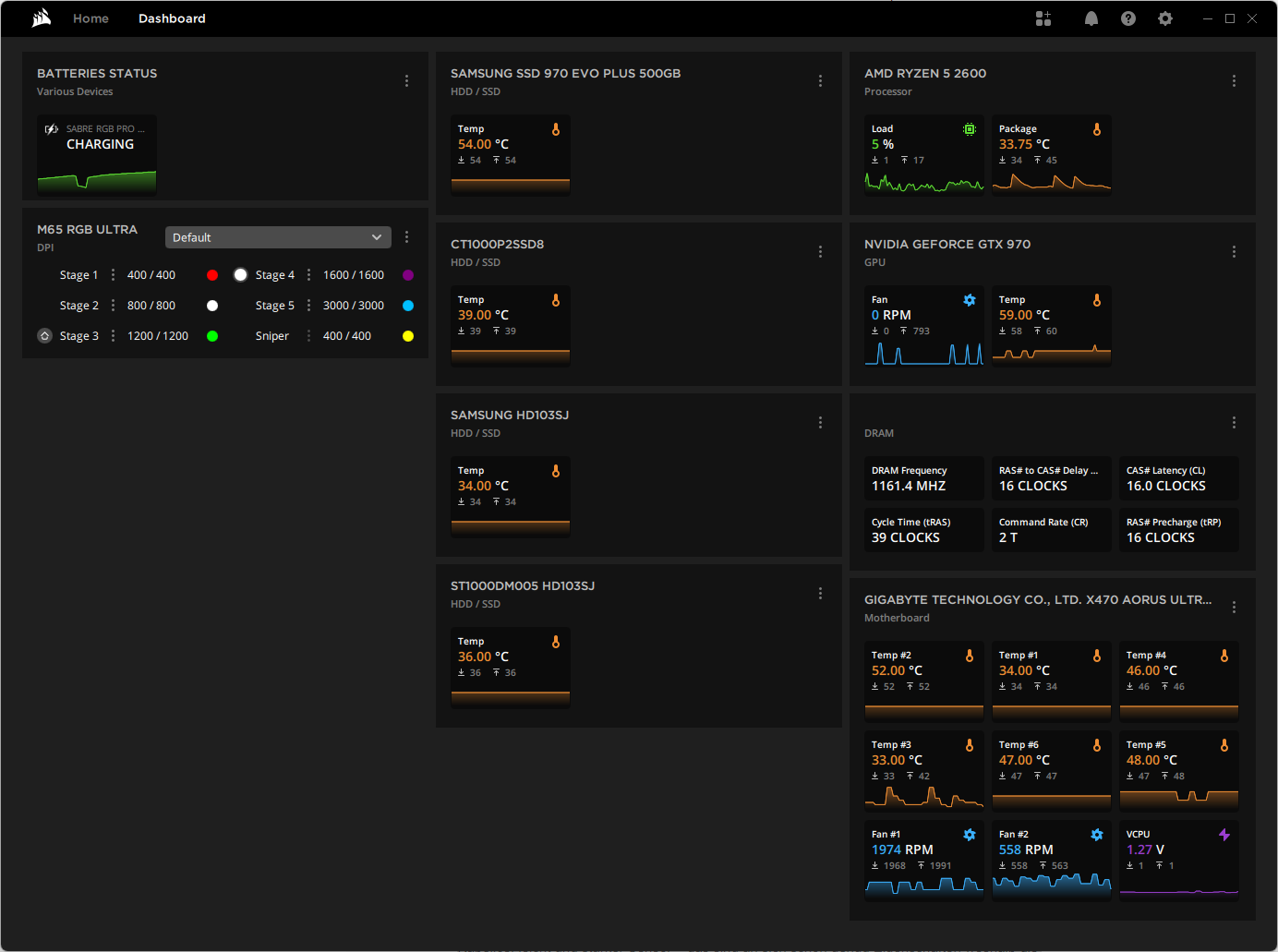Viewport: 1278px width, 952px height.
Task: Click thermometer icon on motherboard Temp #3
Action: 970,746
